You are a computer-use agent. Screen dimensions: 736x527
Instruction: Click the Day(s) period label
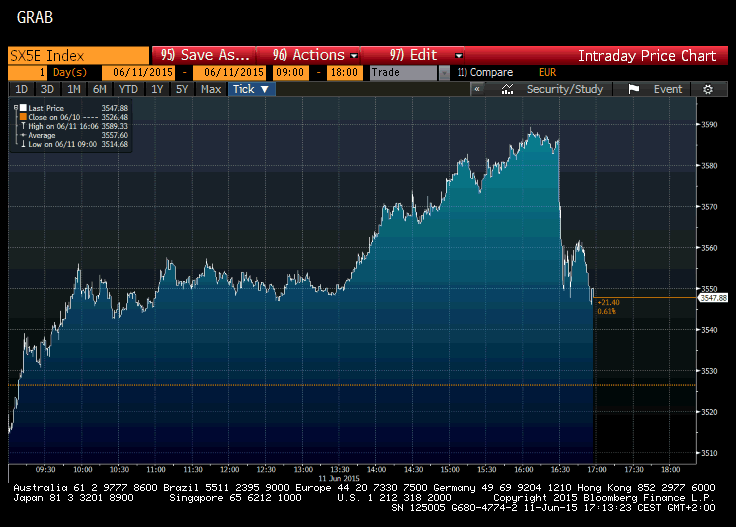pos(70,72)
